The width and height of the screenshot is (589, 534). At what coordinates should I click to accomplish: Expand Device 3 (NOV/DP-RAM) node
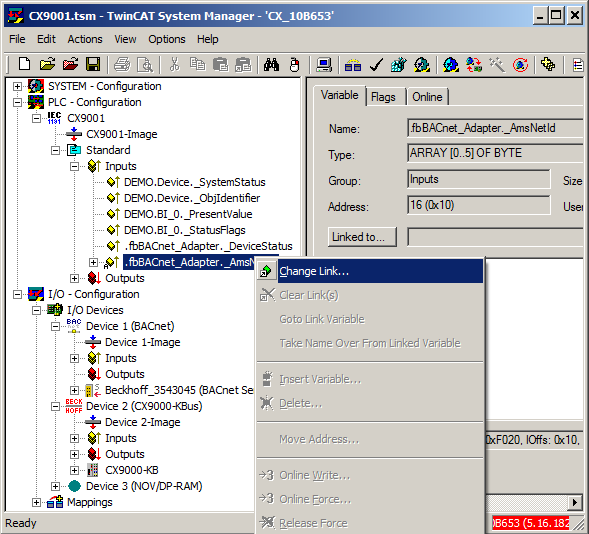pyautogui.click(x=56, y=486)
